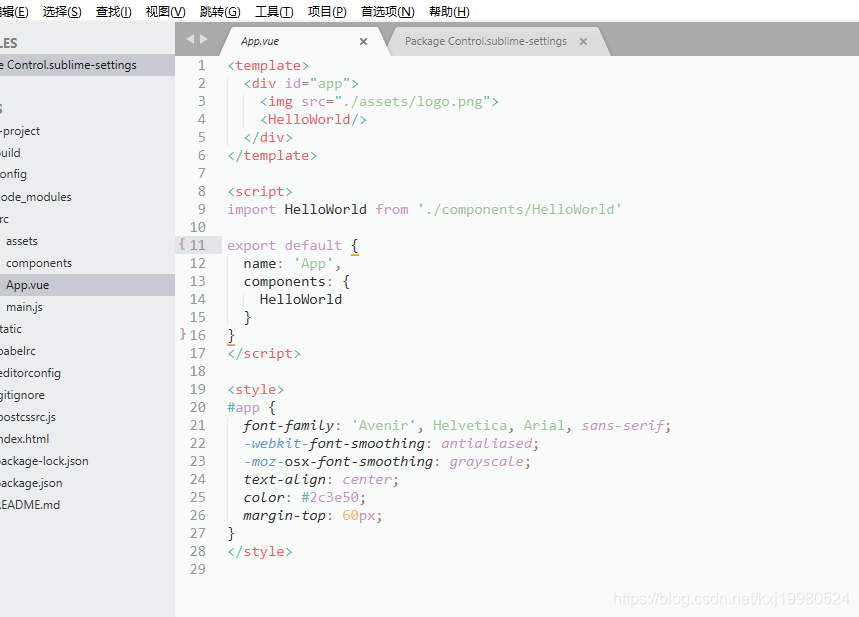Open the 跳转(G) menu
This screenshot has height=617, width=859.
pyautogui.click(x=220, y=12)
